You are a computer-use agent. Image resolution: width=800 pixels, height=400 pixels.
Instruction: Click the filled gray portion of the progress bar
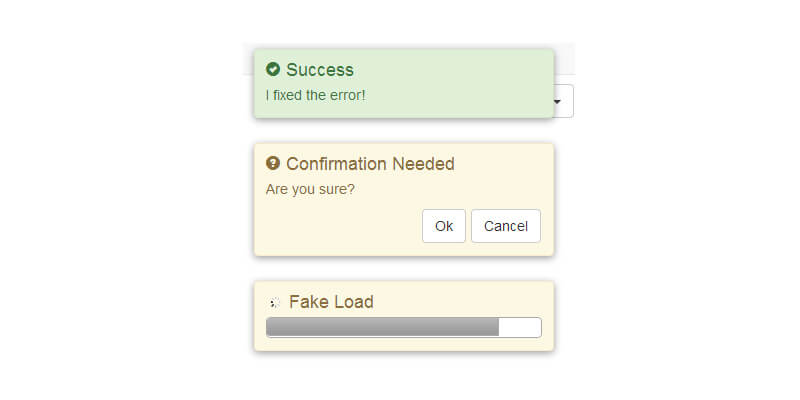(x=382, y=327)
